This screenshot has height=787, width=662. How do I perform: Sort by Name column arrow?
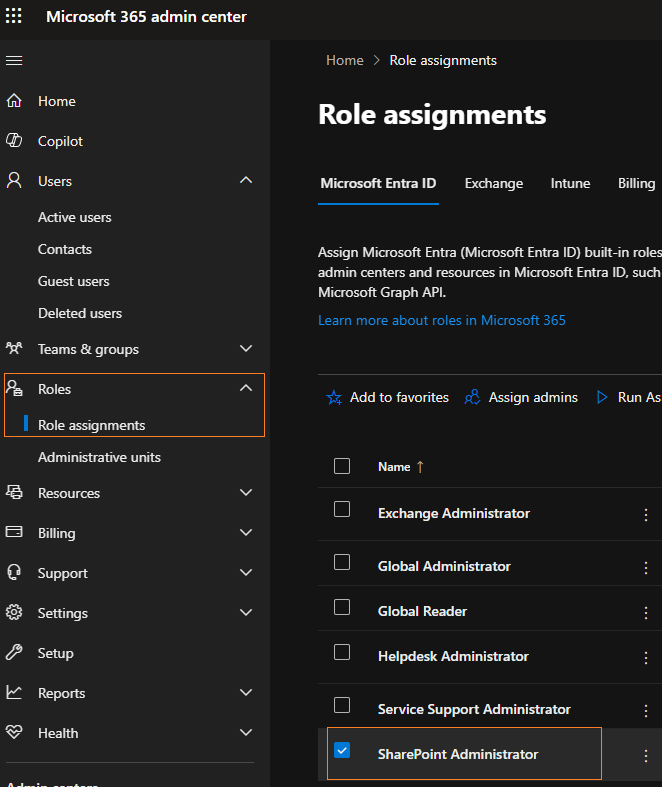pyautogui.click(x=420, y=467)
